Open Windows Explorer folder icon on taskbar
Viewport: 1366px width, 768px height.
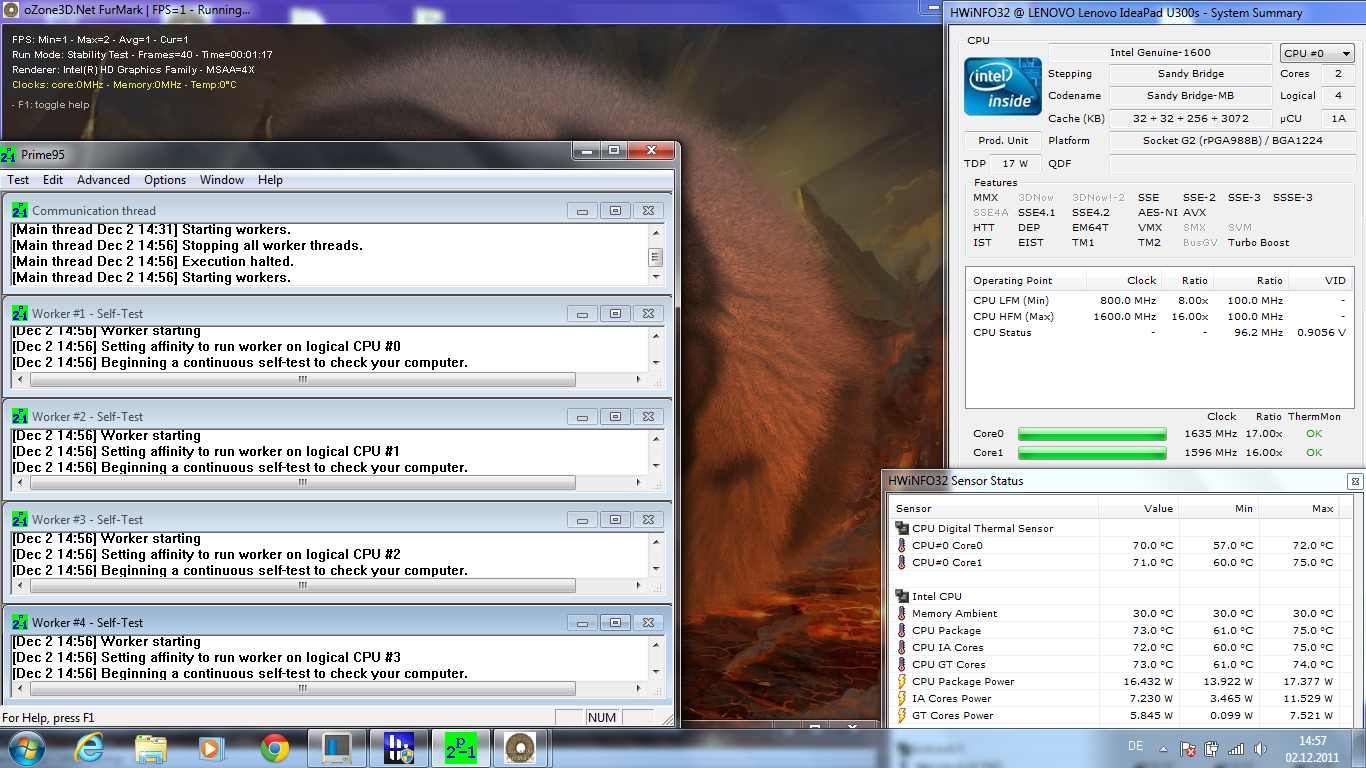[x=151, y=748]
